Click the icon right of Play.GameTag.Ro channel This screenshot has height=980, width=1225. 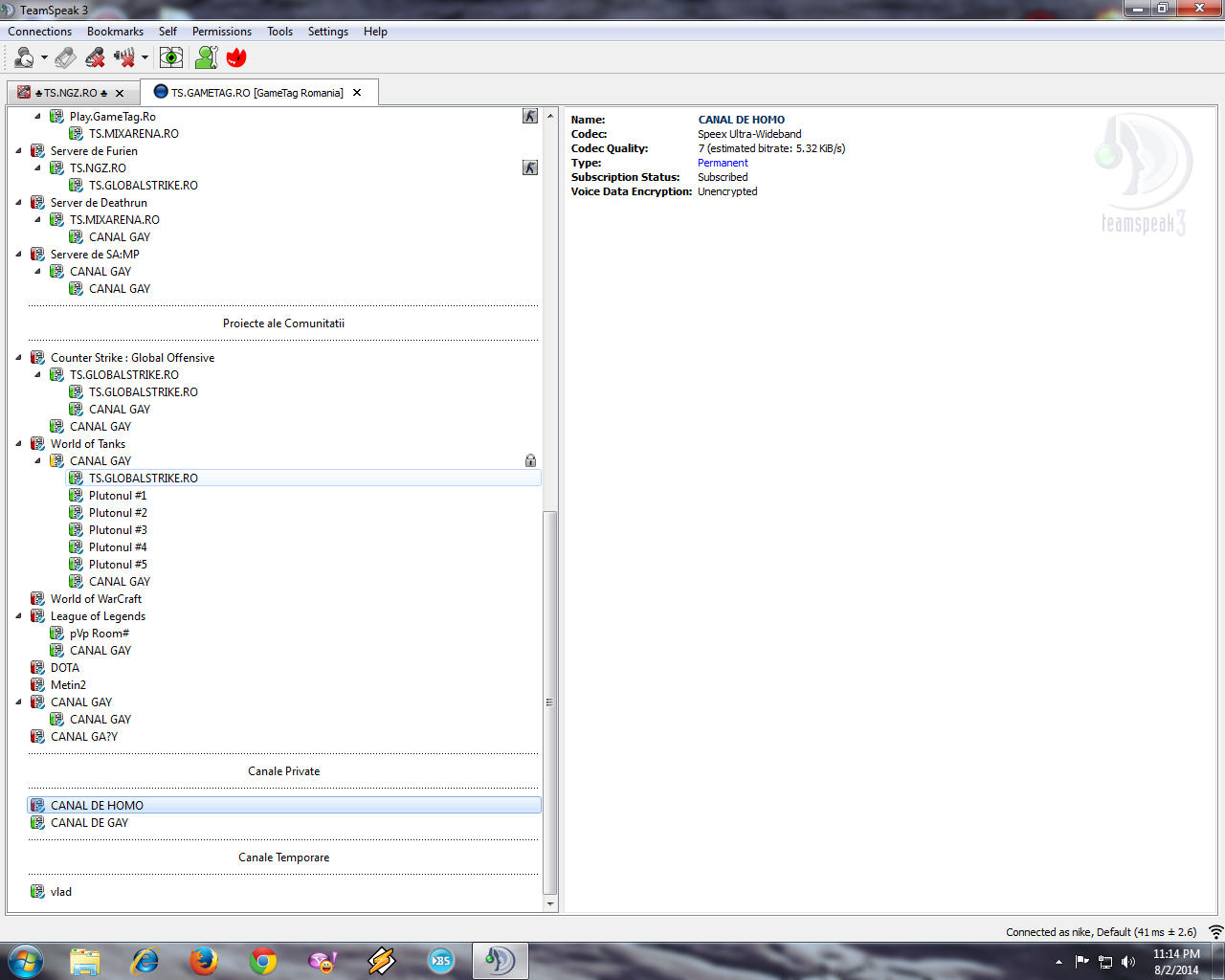pos(530,117)
